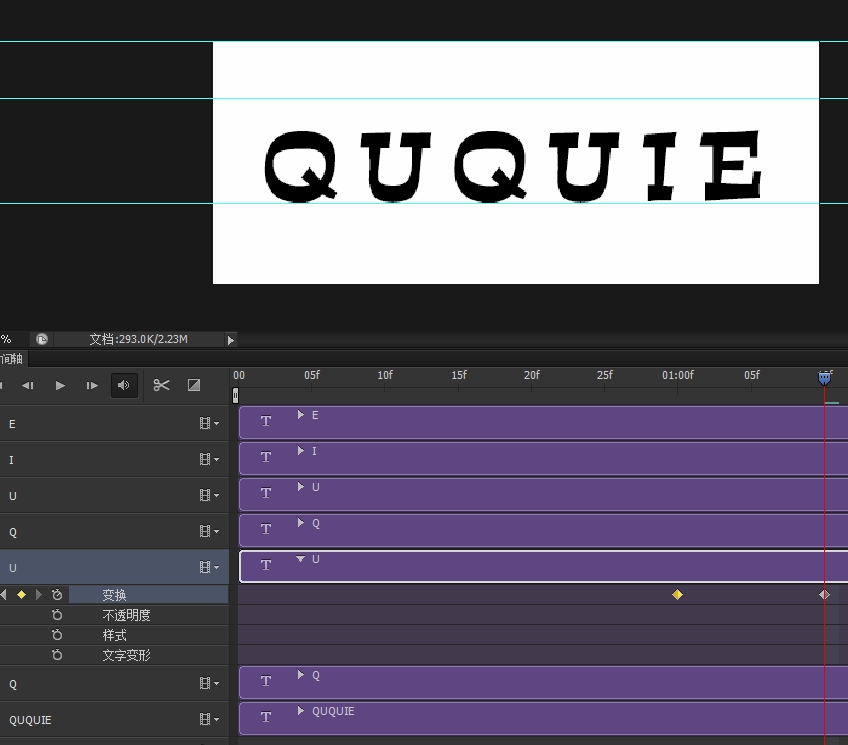848x745 pixels.
Task: Click the status bar circular icon beside 文档
Action: 42,339
